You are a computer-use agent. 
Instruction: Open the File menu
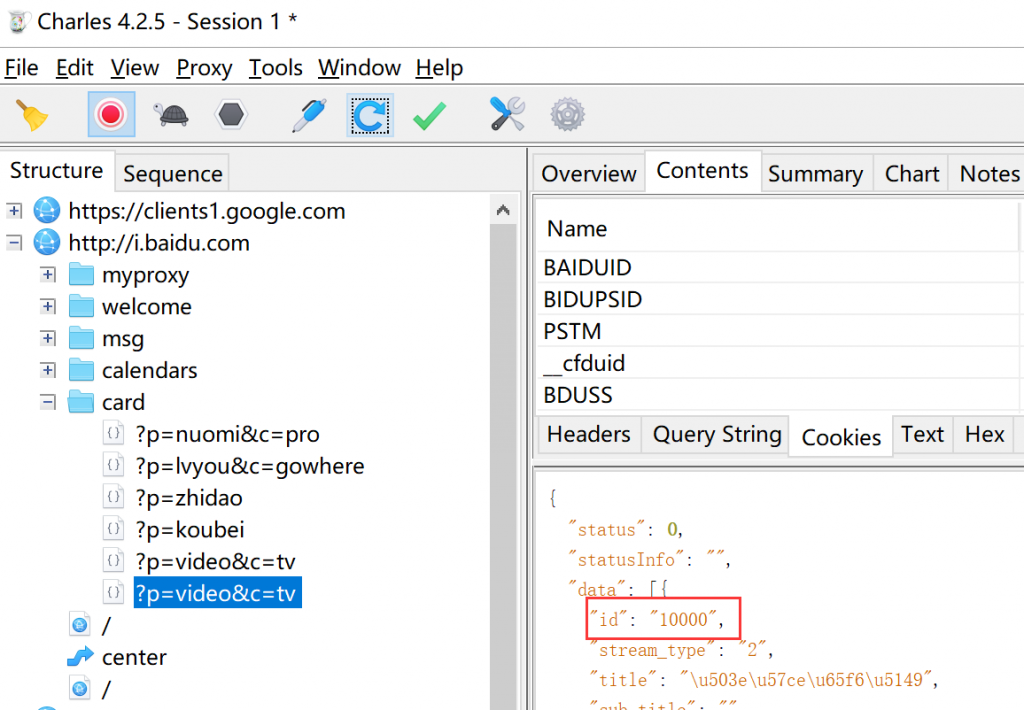tap(22, 68)
